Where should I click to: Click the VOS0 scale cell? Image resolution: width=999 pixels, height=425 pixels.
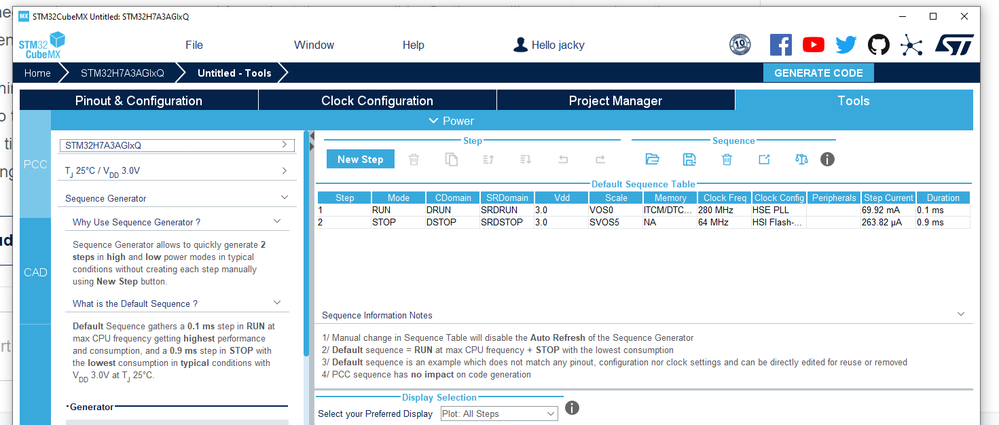click(x=616, y=210)
